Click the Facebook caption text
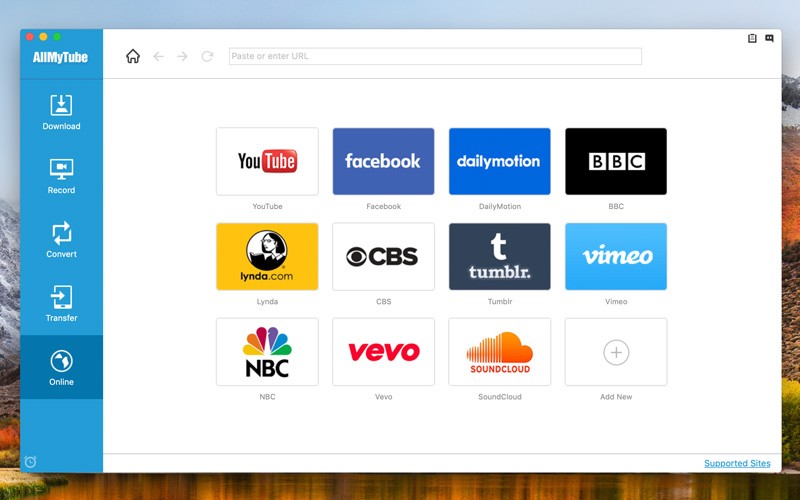 [x=384, y=206]
